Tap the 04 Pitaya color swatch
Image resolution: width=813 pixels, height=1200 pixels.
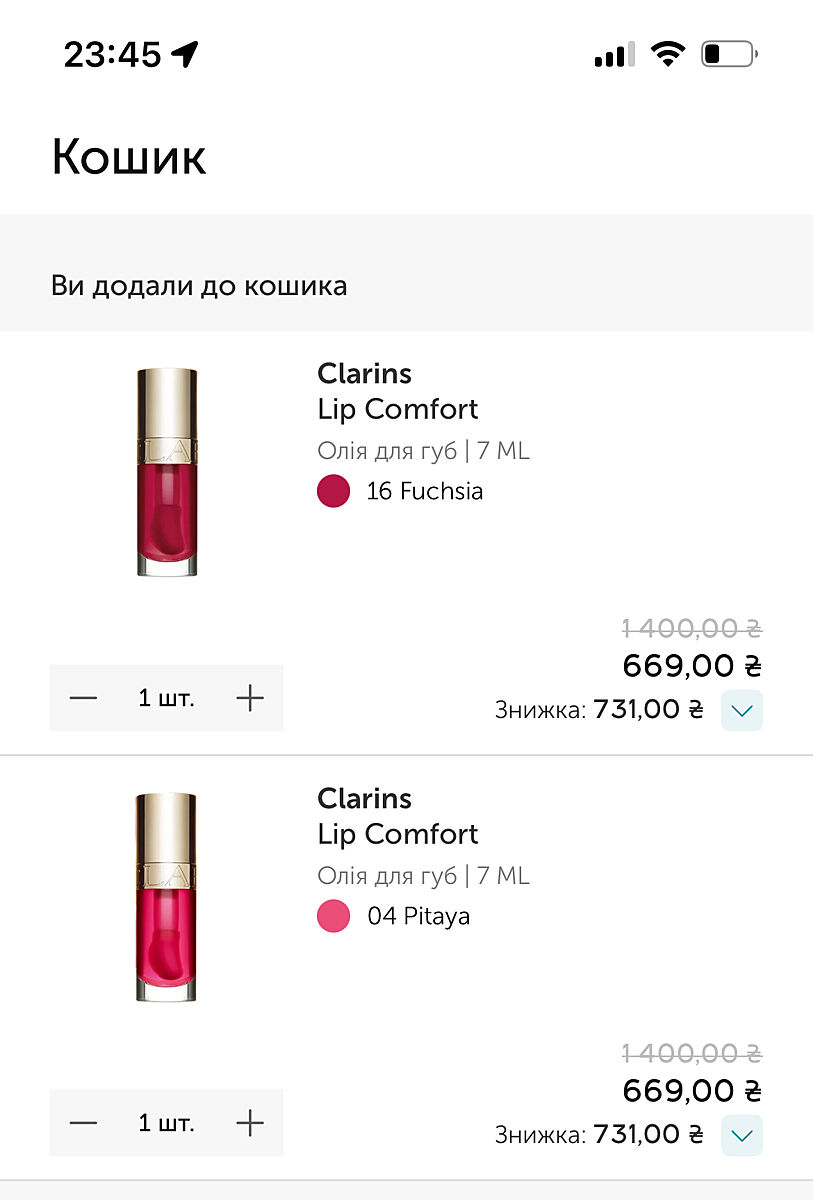point(333,916)
